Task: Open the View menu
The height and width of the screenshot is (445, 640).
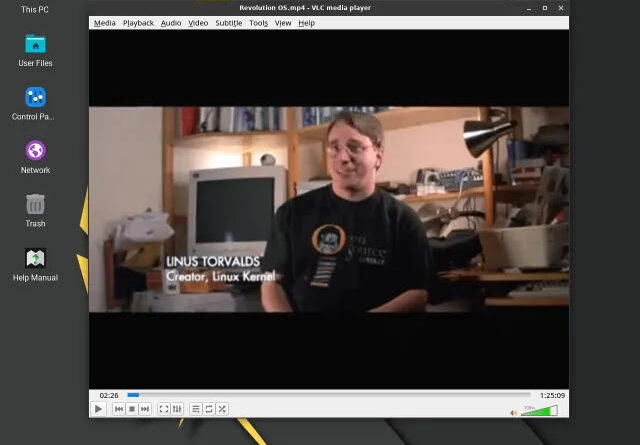Action: point(283,23)
